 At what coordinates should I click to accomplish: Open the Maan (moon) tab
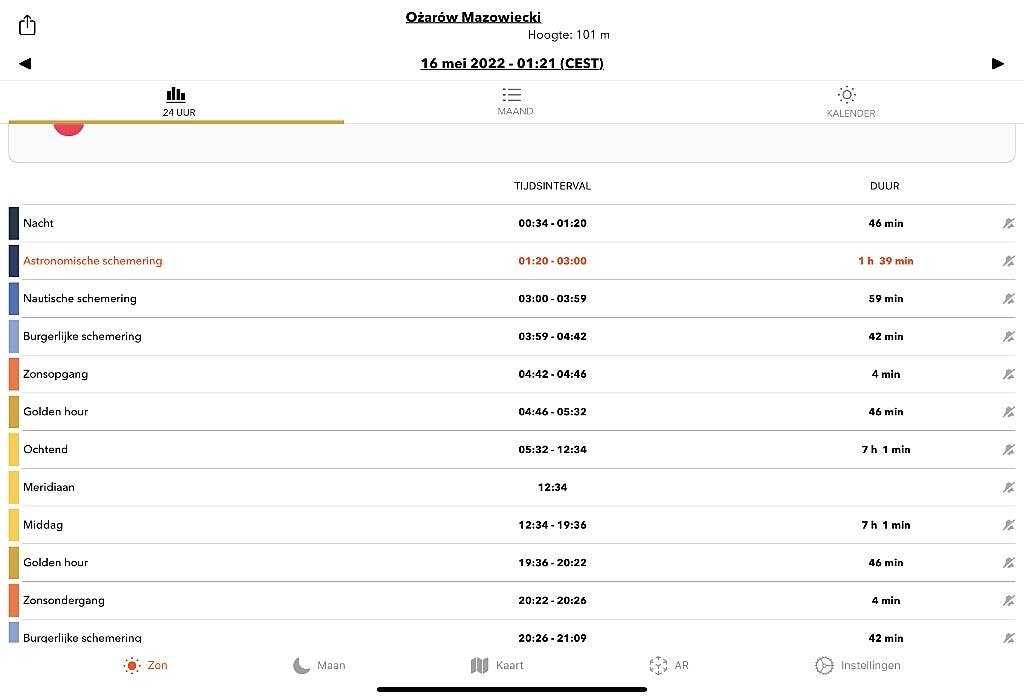pyautogui.click(x=319, y=665)
